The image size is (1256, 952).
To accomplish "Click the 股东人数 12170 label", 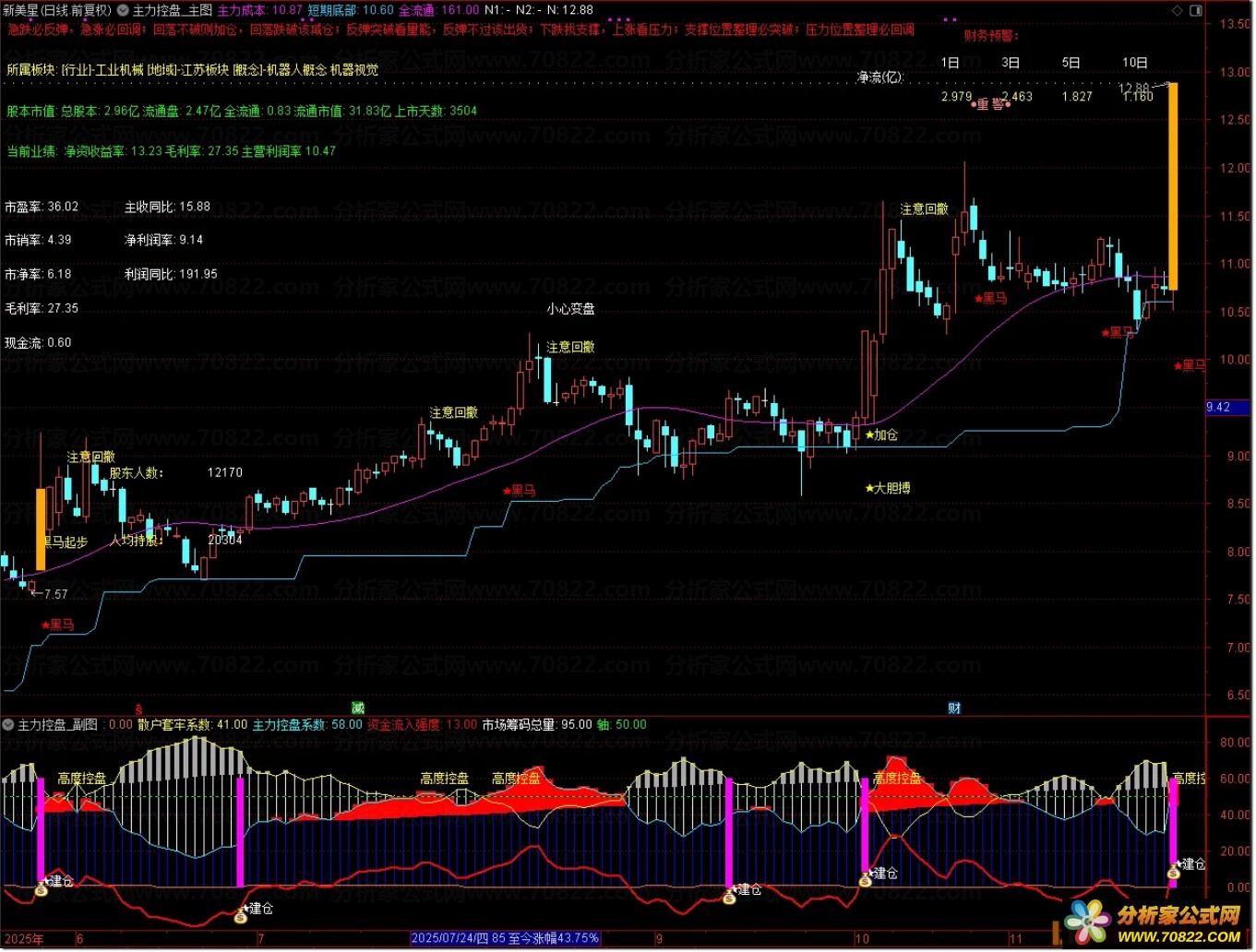I will (x=176, y=472).
